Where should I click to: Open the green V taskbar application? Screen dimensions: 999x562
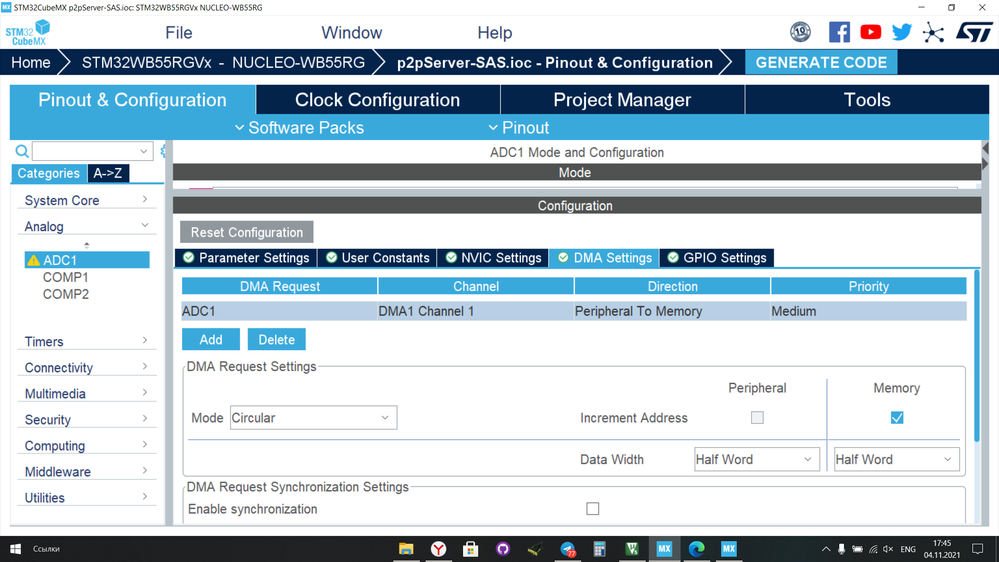pos(632,549)
